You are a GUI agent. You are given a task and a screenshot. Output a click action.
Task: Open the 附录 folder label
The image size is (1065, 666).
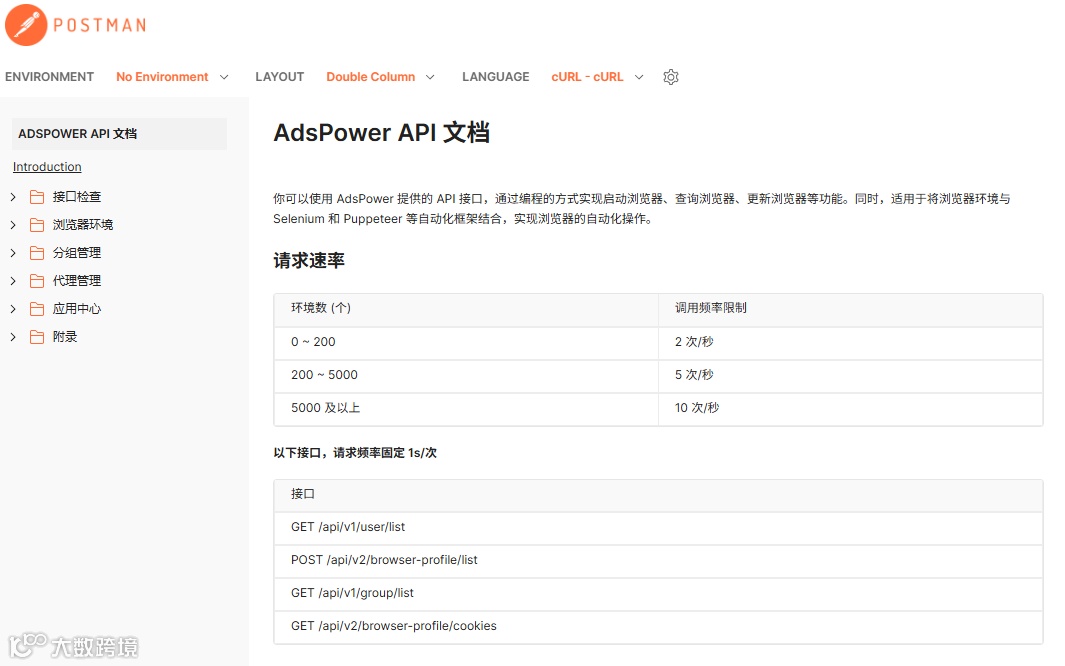(65, 337)
